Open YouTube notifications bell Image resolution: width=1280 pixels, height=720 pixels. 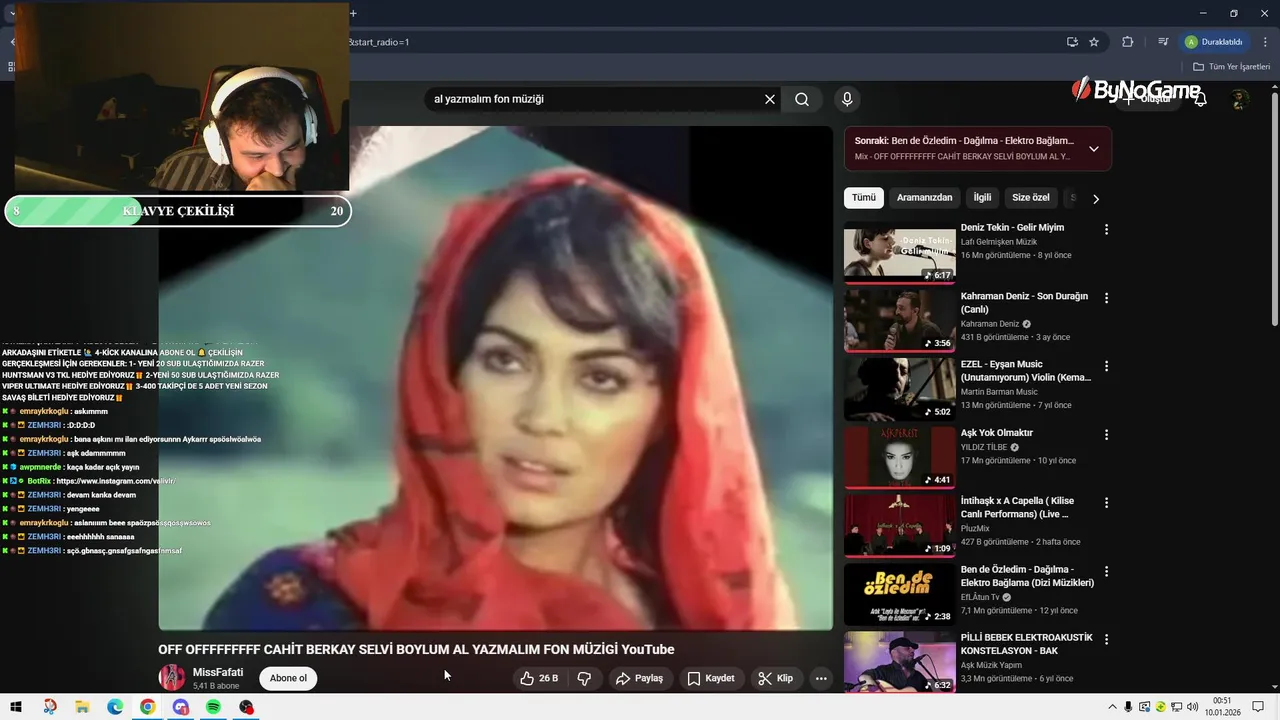click(x=1200, y=99)
